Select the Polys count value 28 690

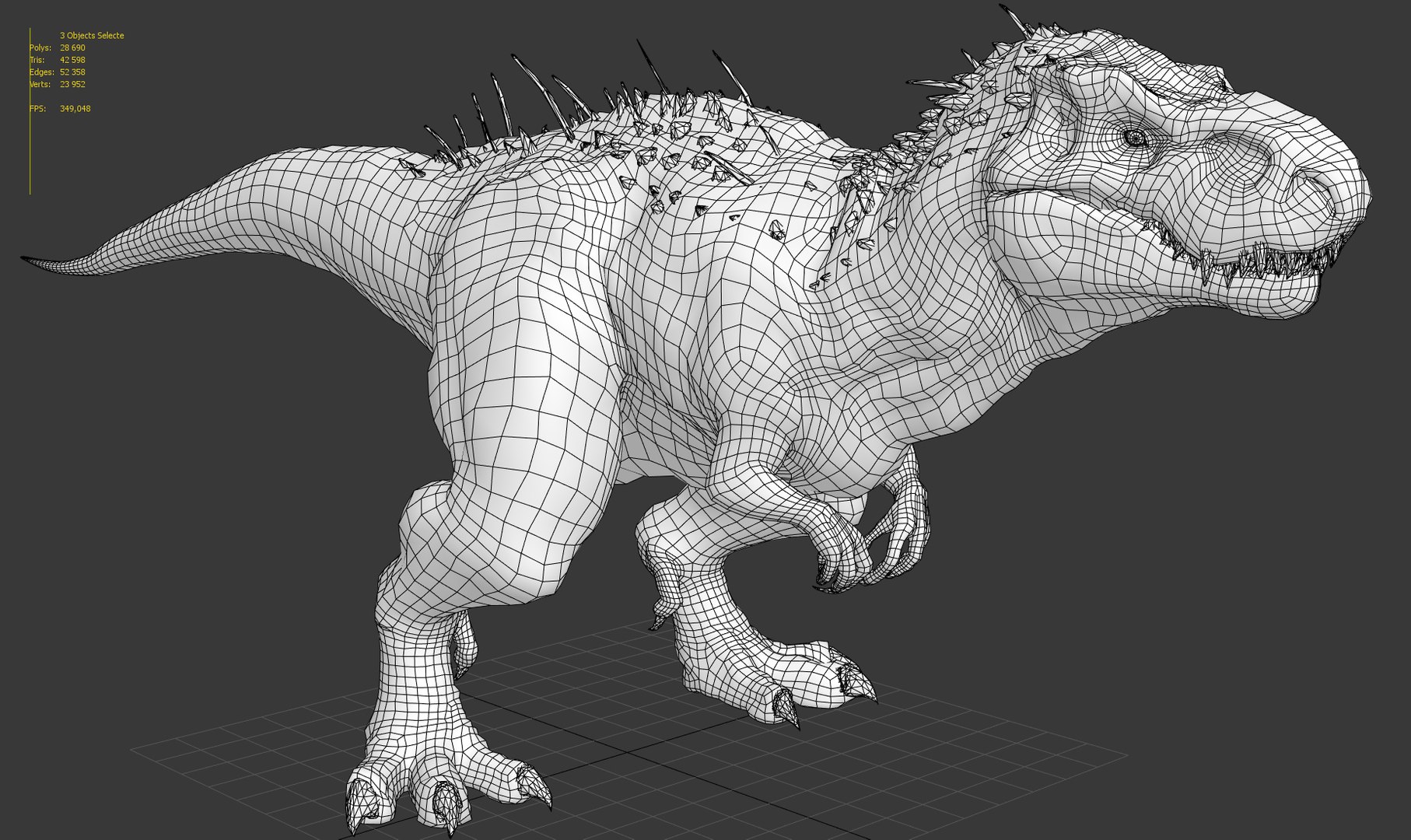tap(72, 48)
